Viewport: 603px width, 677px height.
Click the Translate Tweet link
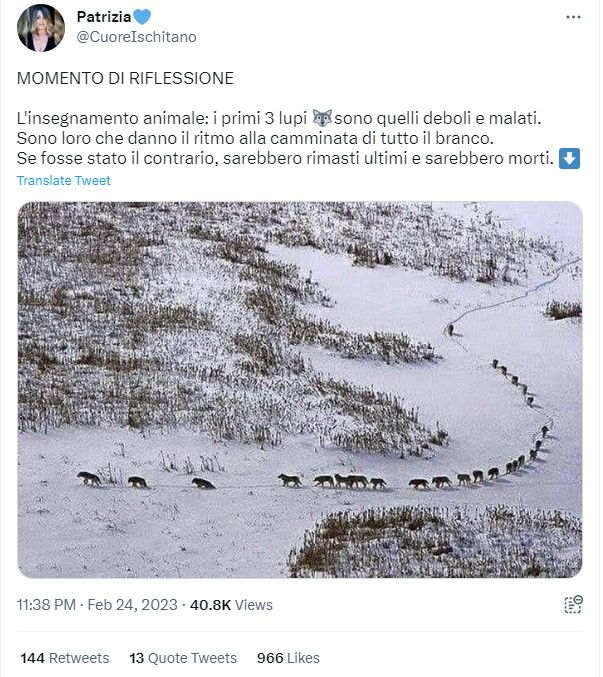64,180
